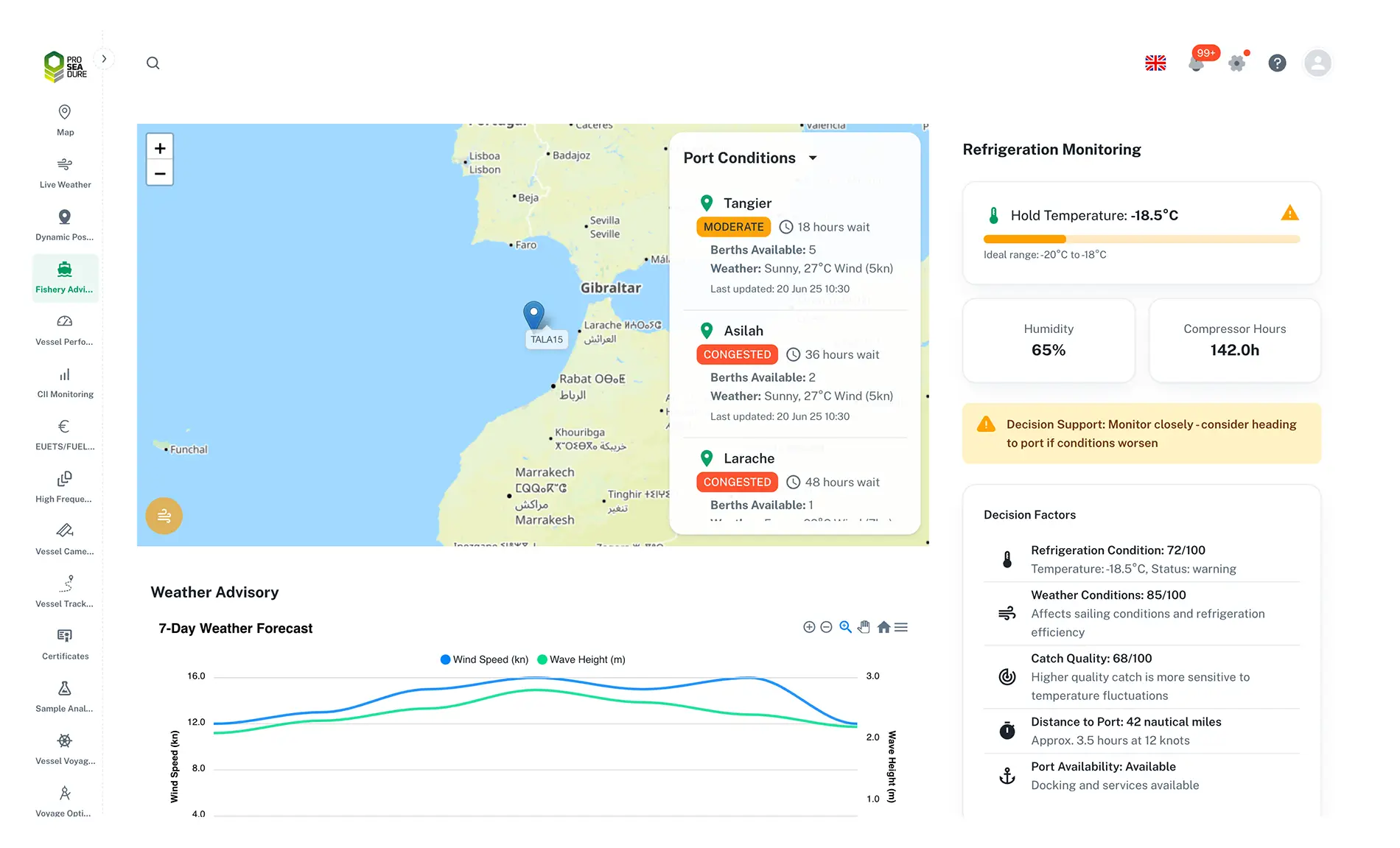The image size is (1400, 848).
Task: Open Dynamic Positioning sidebar item
Action: [65, 225]
